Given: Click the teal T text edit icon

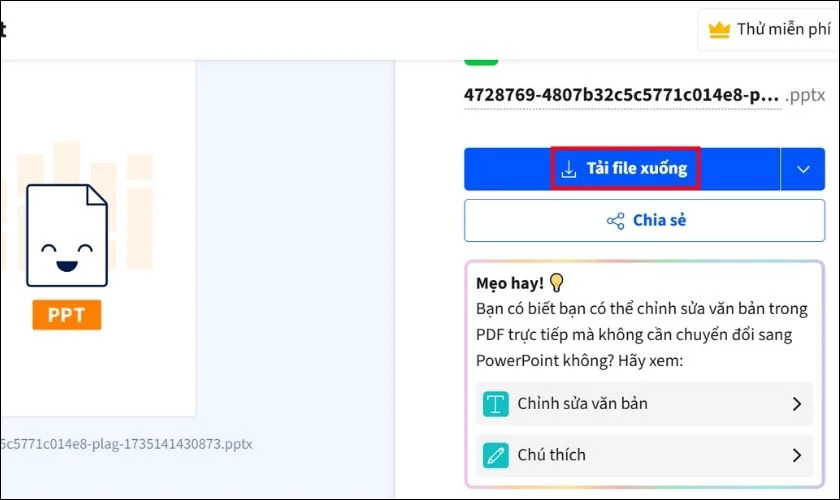Looking at the screenshot, I should [496, 404].
